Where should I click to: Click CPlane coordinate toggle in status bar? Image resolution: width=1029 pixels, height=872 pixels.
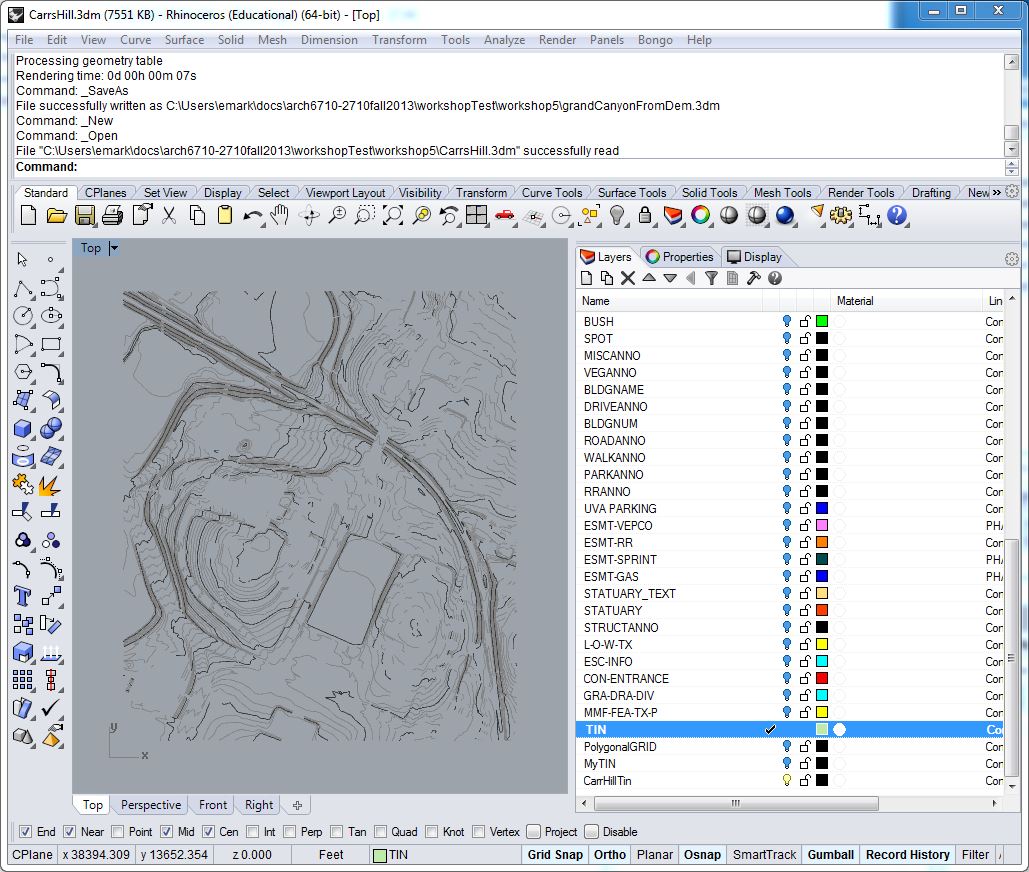32,855
